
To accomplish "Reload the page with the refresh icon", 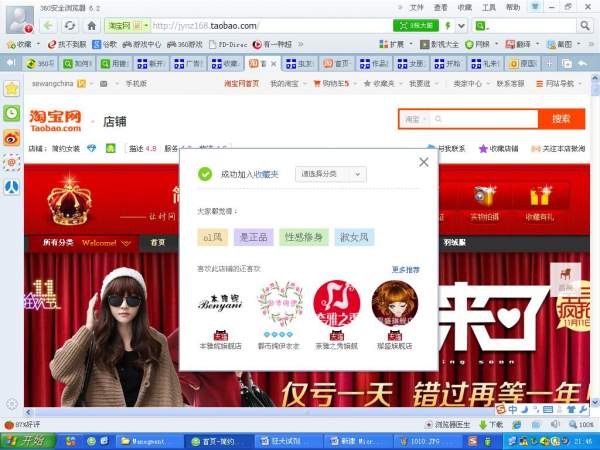I will tap(70, 26).
